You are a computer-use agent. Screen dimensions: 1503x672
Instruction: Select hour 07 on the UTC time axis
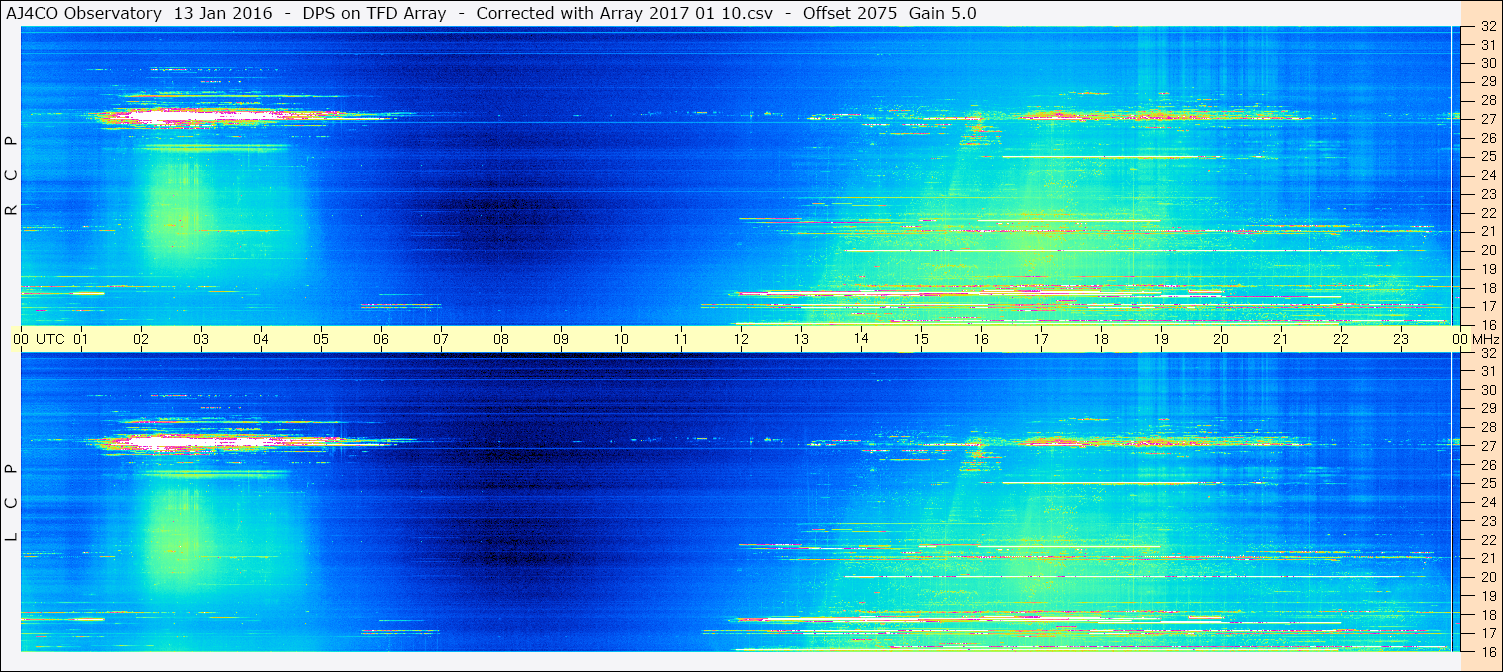(441, 339)
